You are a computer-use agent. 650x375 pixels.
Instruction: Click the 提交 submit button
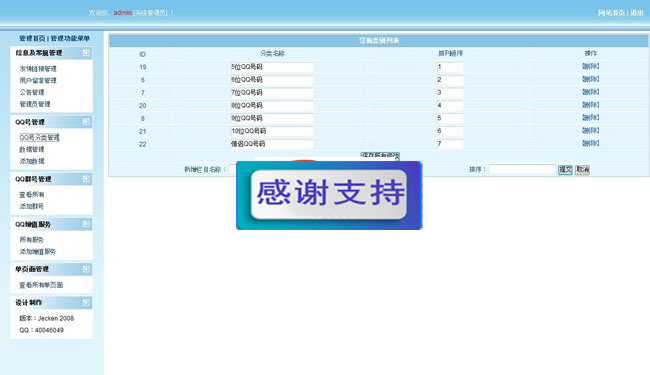click(x=565, y=169)
